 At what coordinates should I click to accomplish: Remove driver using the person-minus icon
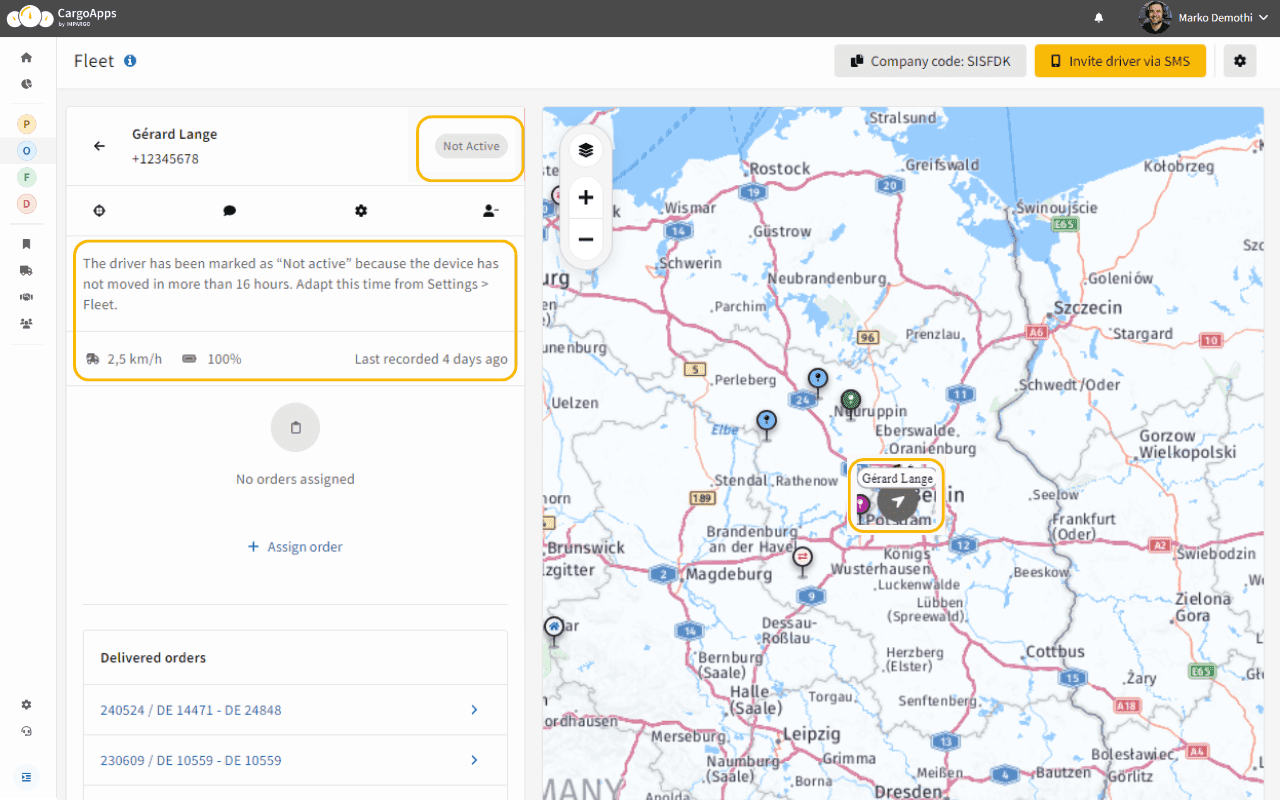coord(490,211)
